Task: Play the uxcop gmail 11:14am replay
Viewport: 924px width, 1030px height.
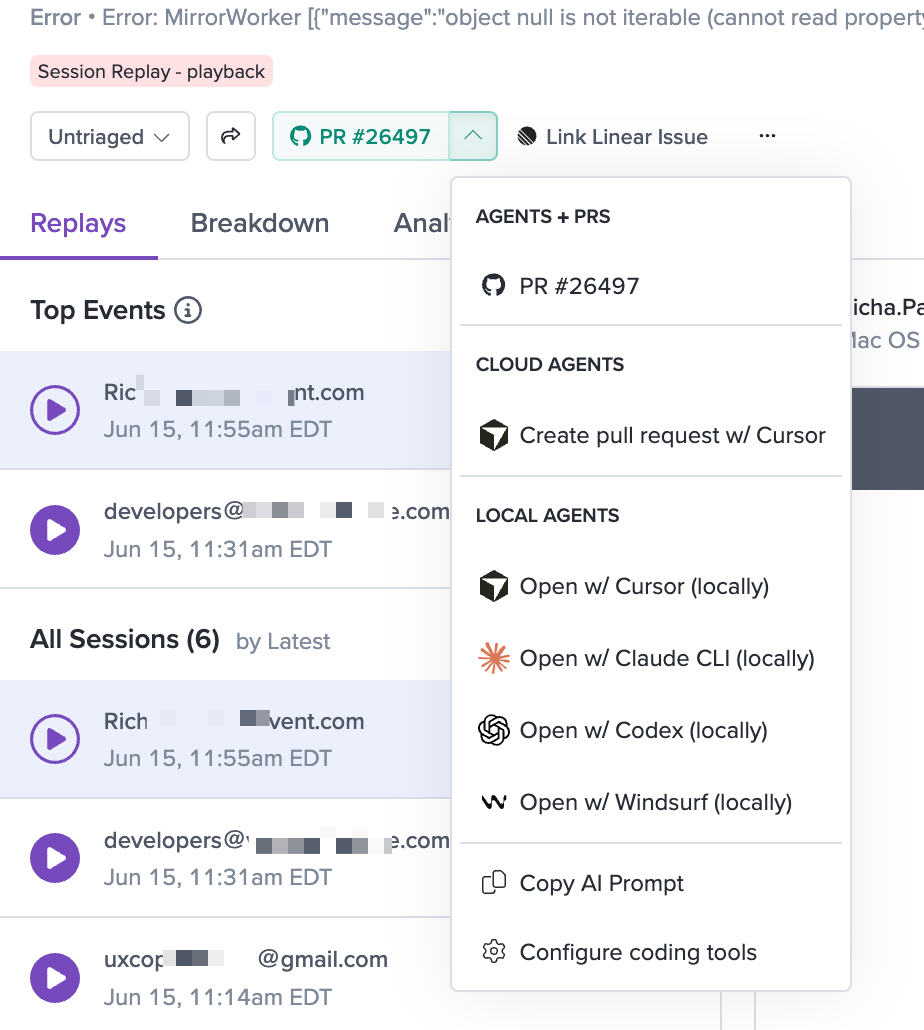Action: [55, 977]
